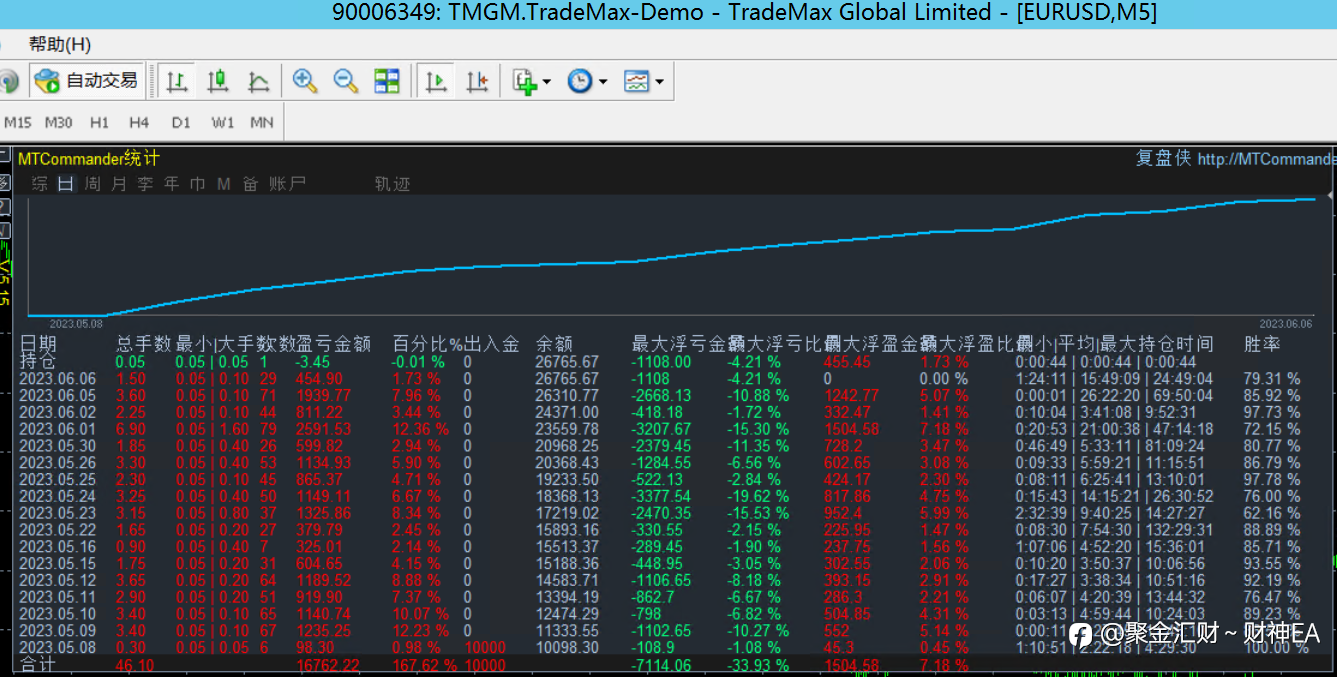The width and height of the screenshot is (1337, 677).
Task: Open the http://MTCommander link
Action: pyautogui.click(x=1265, y=159)
